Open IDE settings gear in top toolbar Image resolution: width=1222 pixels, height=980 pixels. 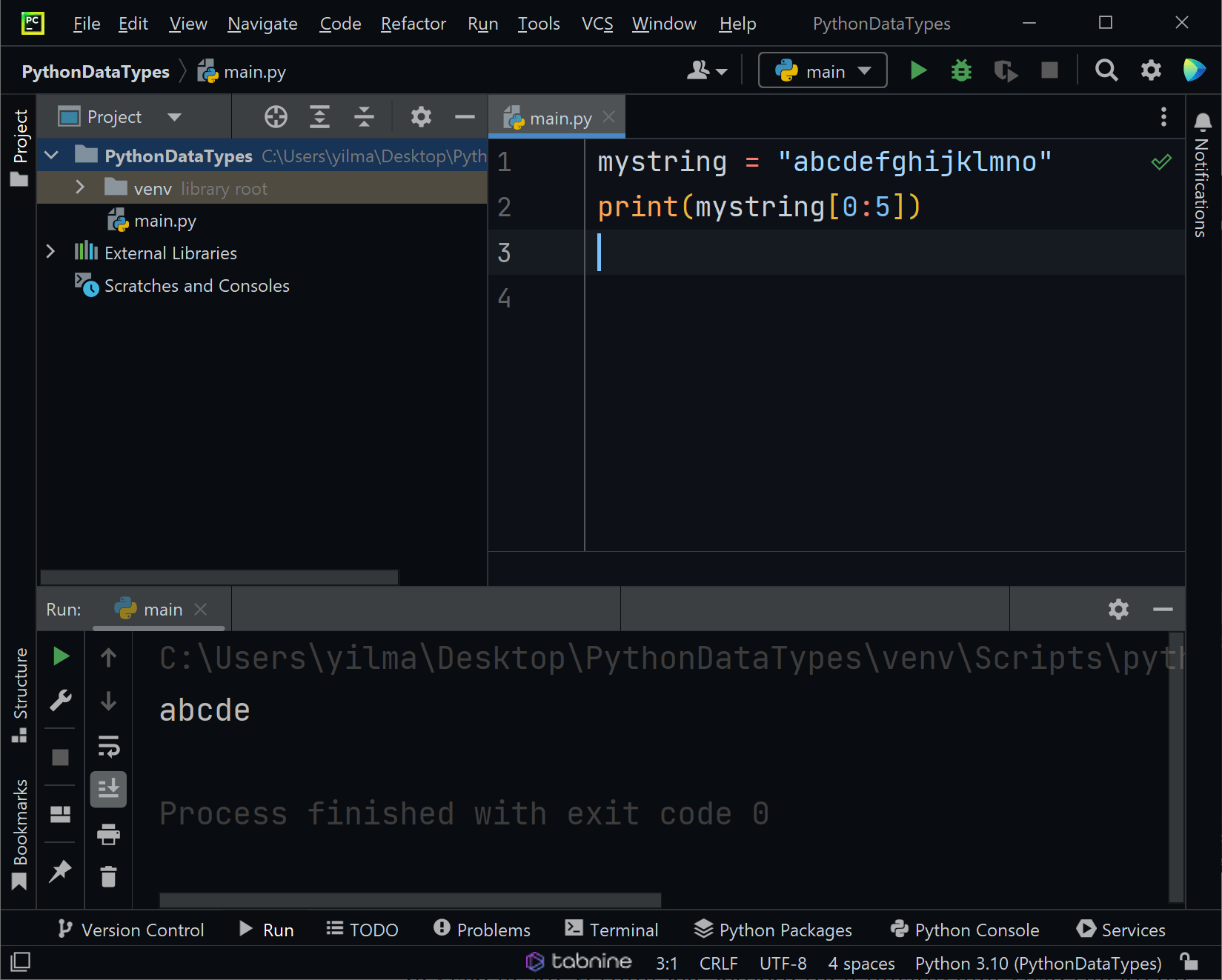[x=1151, y=70]
